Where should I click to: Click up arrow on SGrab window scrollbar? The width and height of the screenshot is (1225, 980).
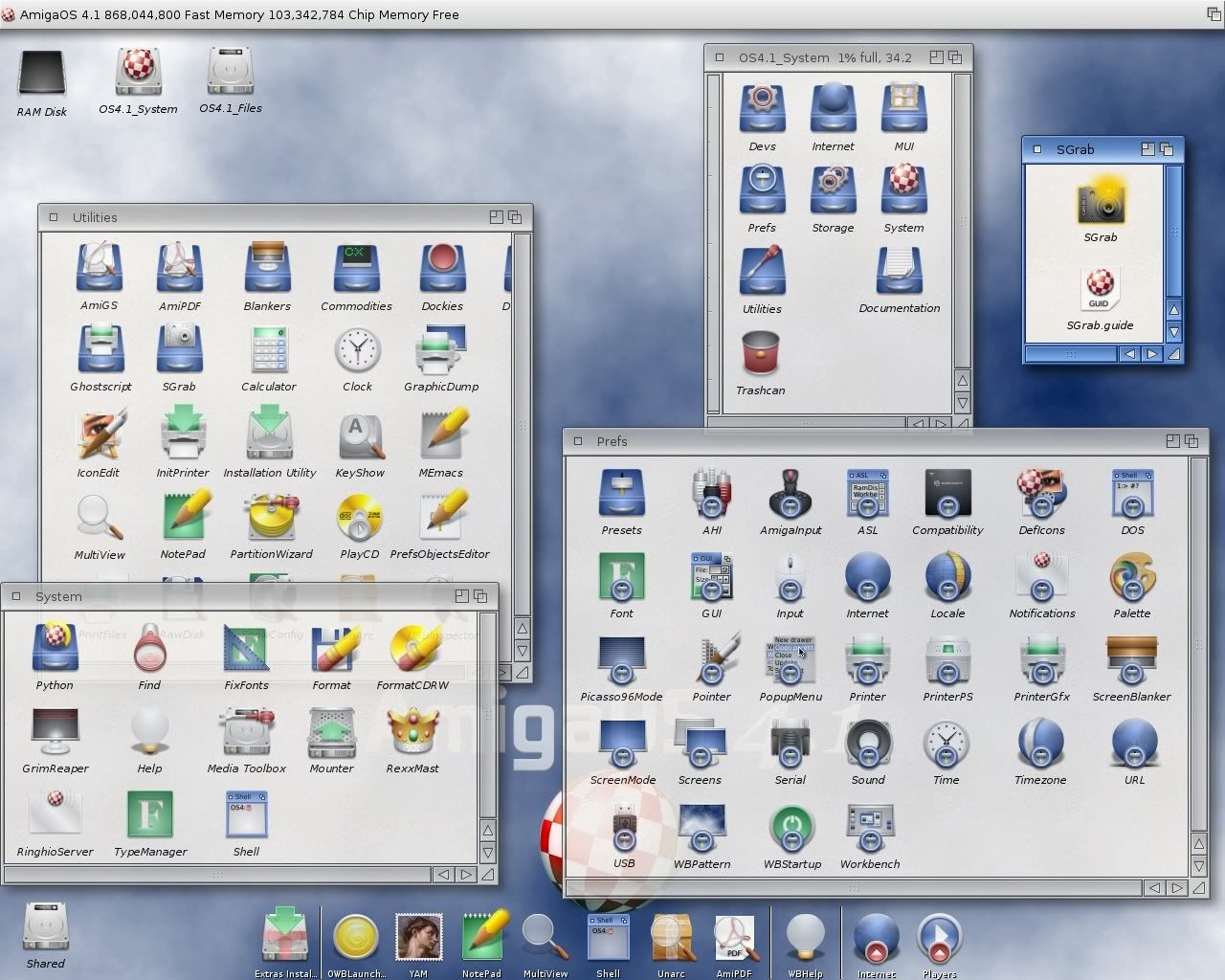(1173, 310)
